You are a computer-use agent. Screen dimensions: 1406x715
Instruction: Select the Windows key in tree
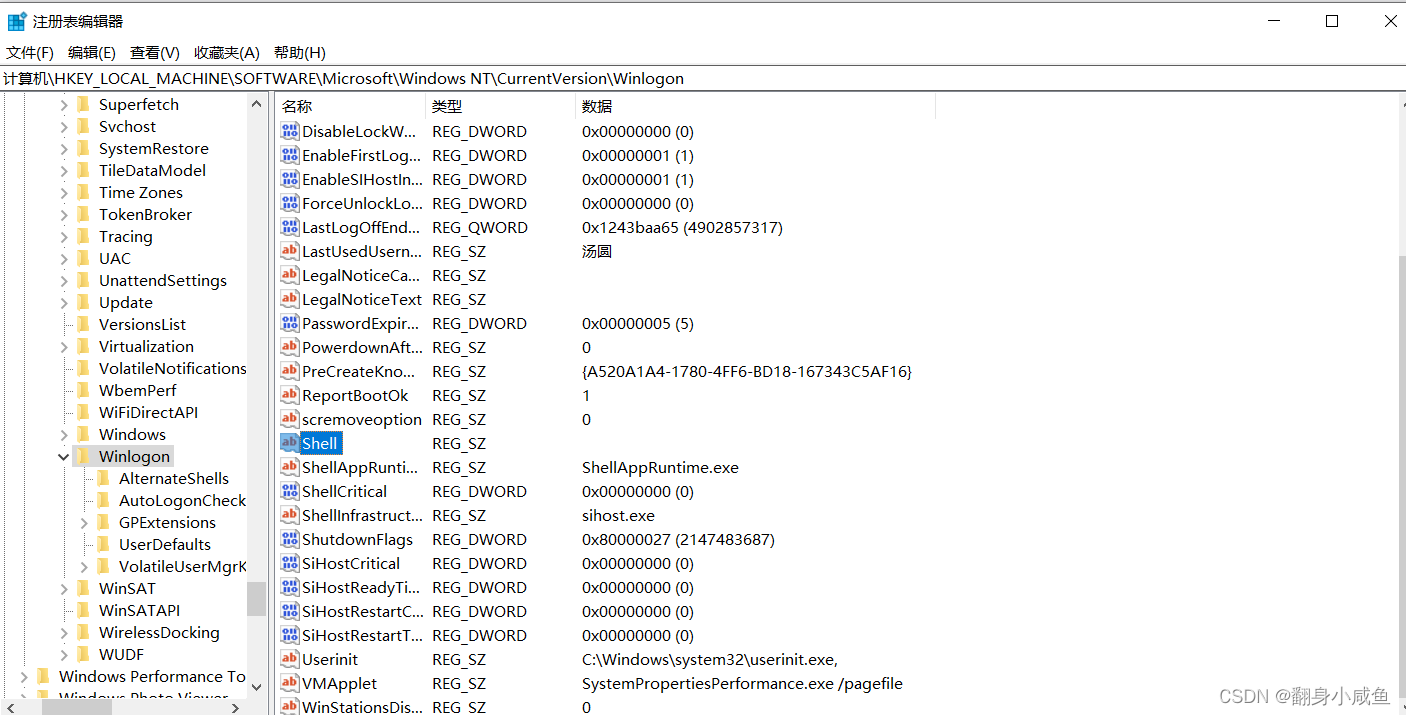click(132, 435)
